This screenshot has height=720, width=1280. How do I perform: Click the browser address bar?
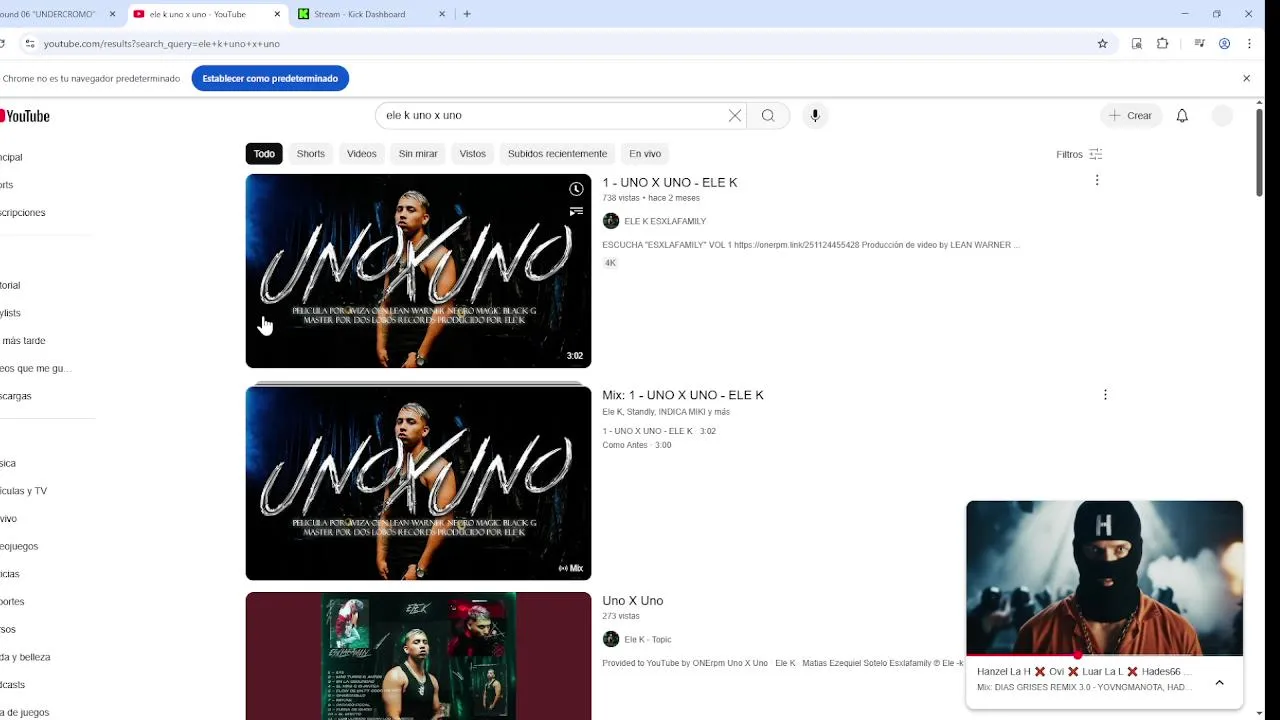pyautogui.click(x=560, y=44)
